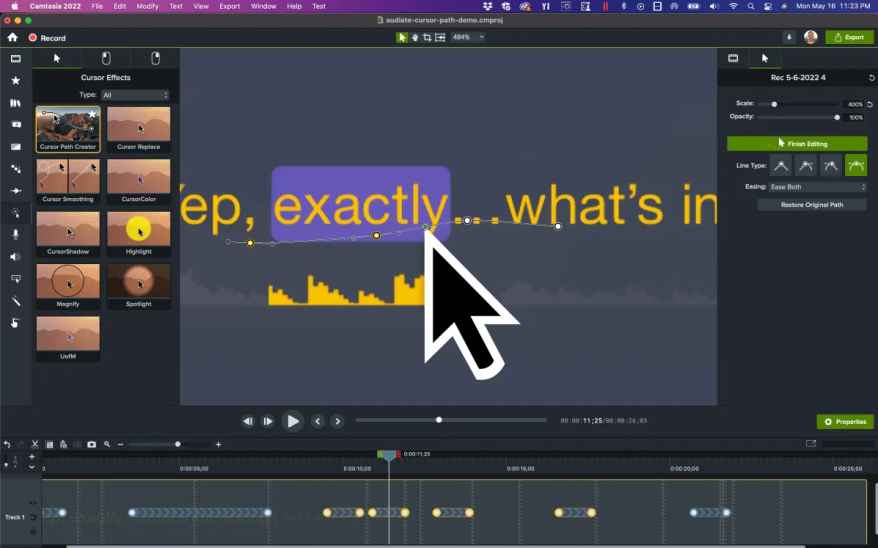This screenshot has width=878, height=548.
Task: Reset the Scale value with revert arrow
Action: coord(869,104)
